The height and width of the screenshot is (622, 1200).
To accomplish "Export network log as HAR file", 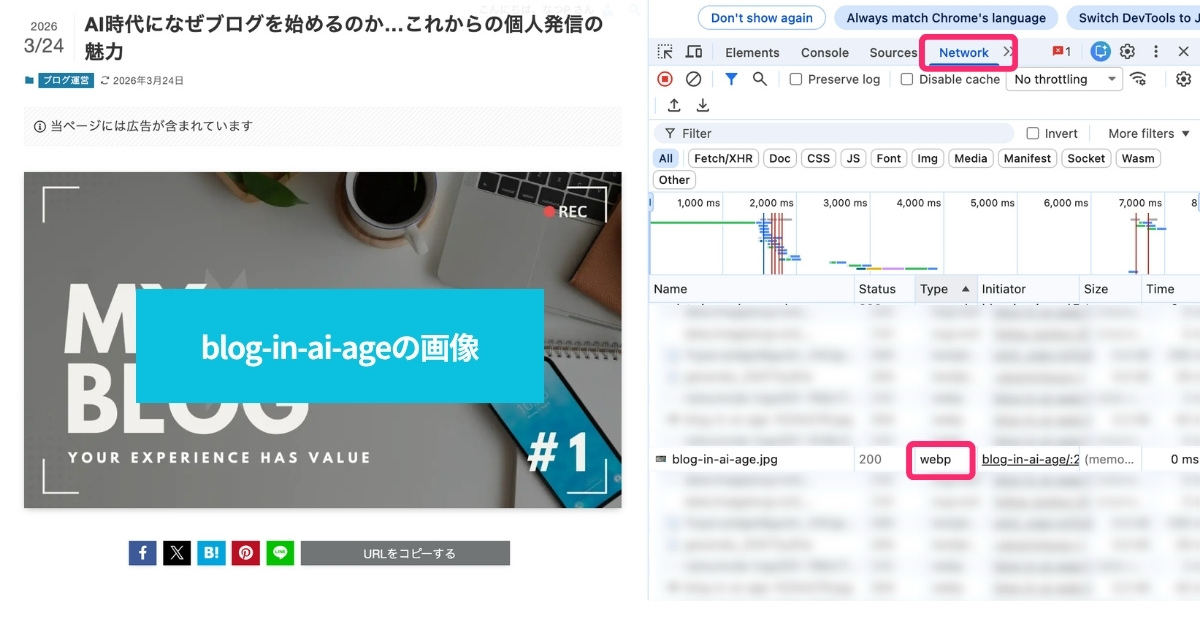I will click(703, 104).
